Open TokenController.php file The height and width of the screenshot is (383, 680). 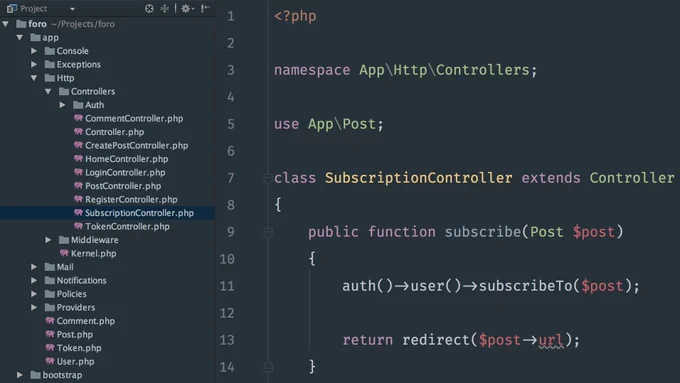[x=128, y=226]
